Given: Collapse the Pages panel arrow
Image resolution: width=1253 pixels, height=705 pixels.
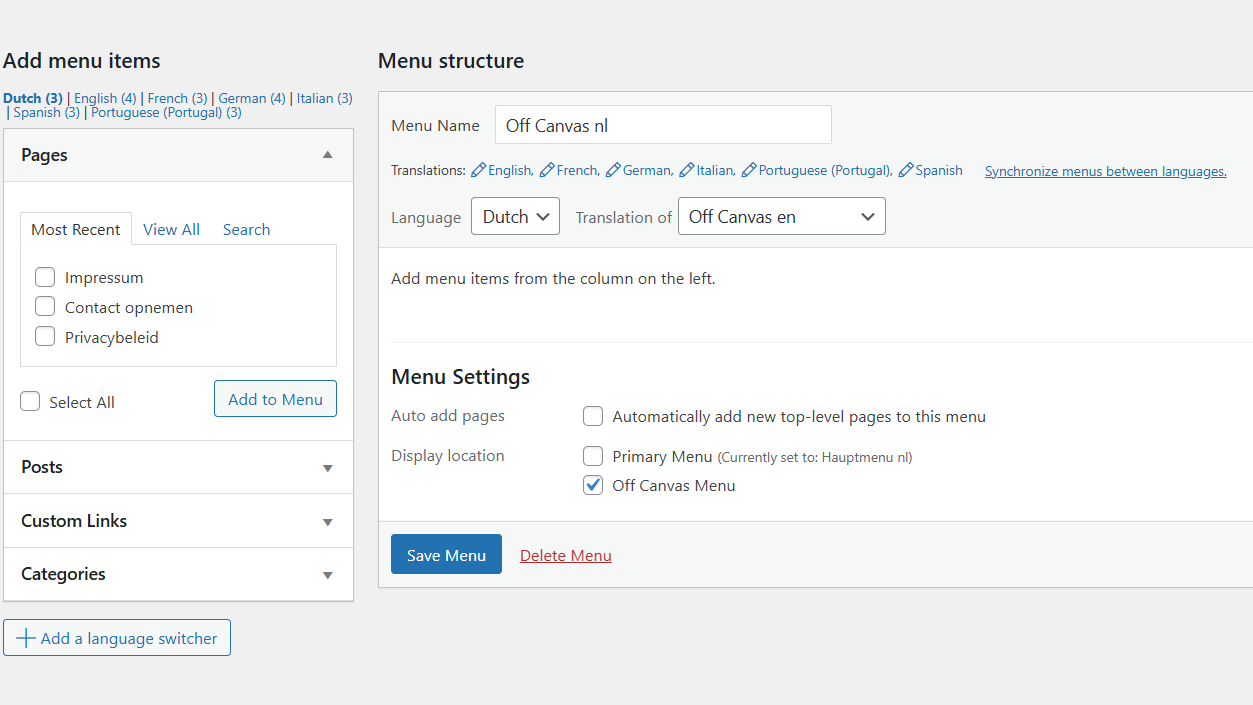Looking at the screenshot, I should (327, 155).
